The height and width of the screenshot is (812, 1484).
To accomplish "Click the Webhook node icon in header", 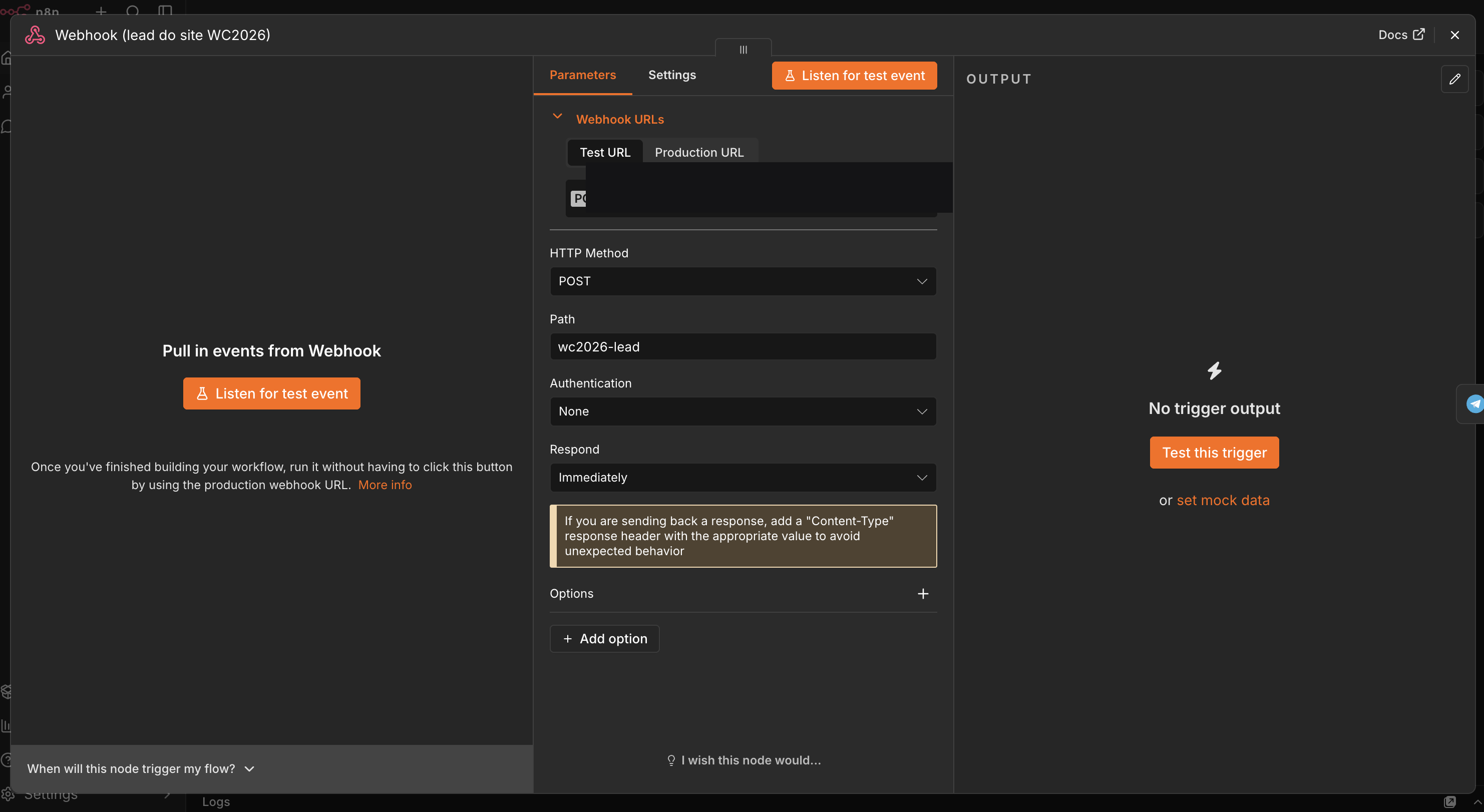I will click(x=35, y=35).
